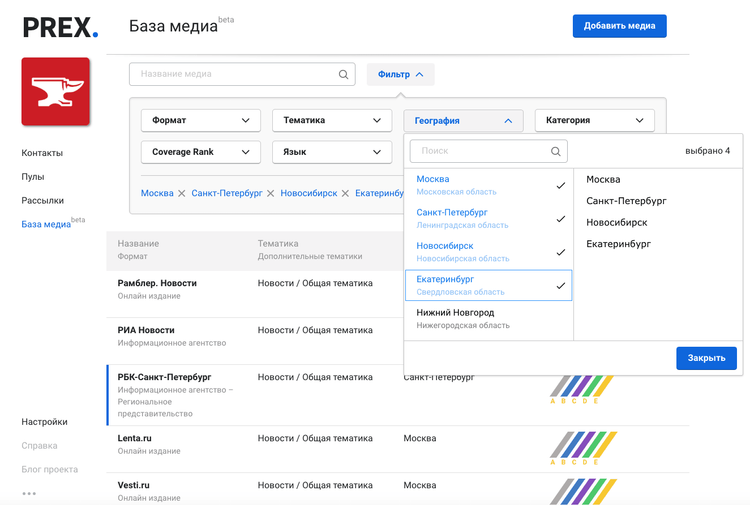
Task: Click the search icon in geography search field
Action: tap(555, 151)
